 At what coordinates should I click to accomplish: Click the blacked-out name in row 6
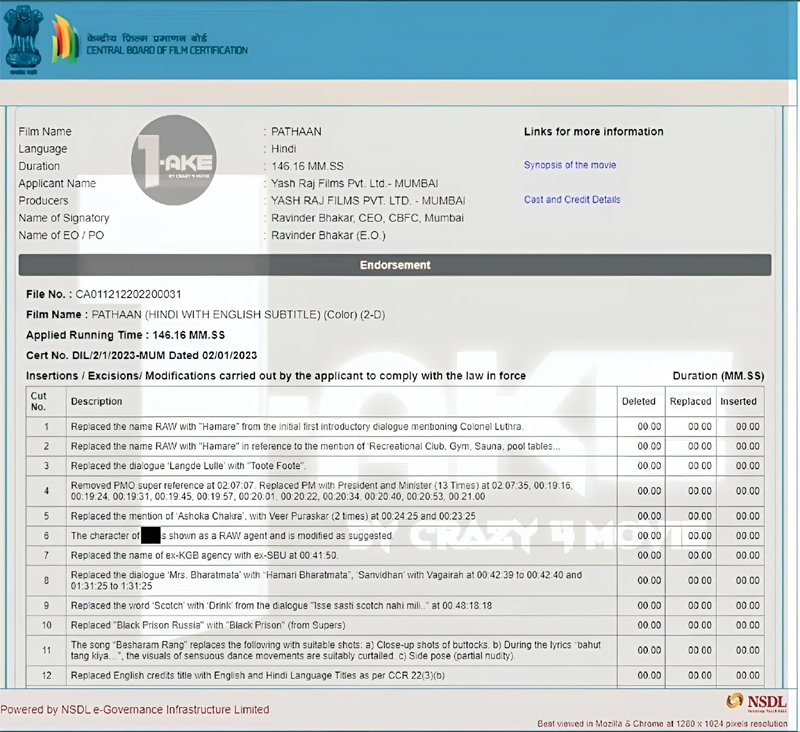click(151, 535)
